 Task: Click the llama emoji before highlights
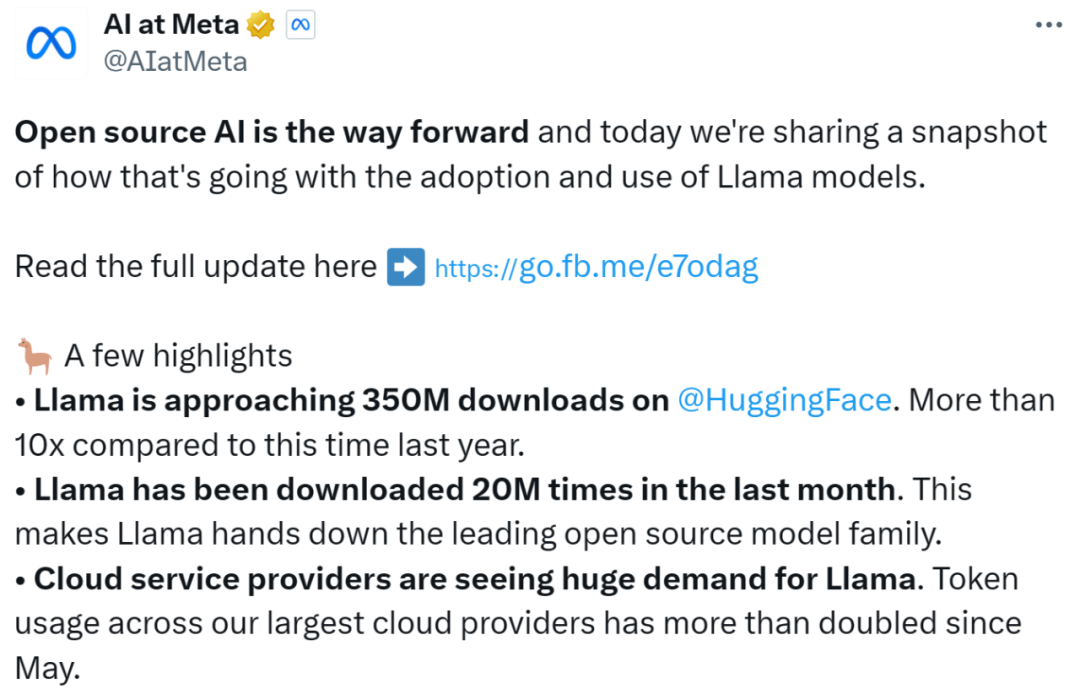[34, 356]
